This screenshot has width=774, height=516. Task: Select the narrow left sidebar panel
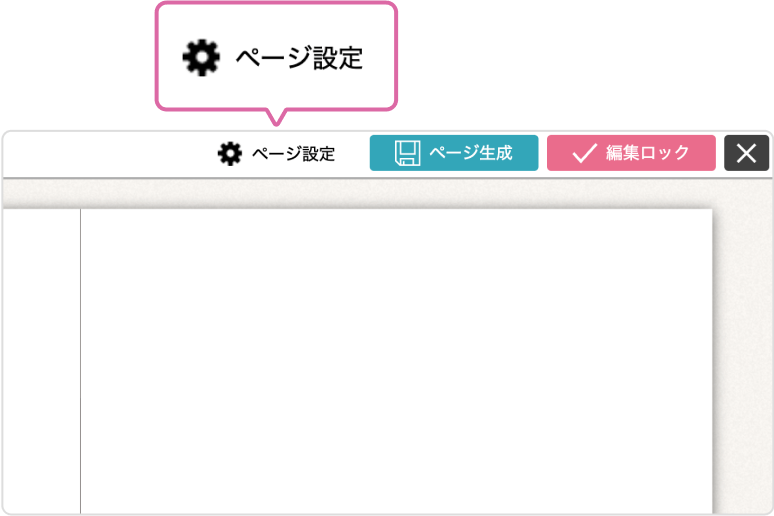click(41, 361)
